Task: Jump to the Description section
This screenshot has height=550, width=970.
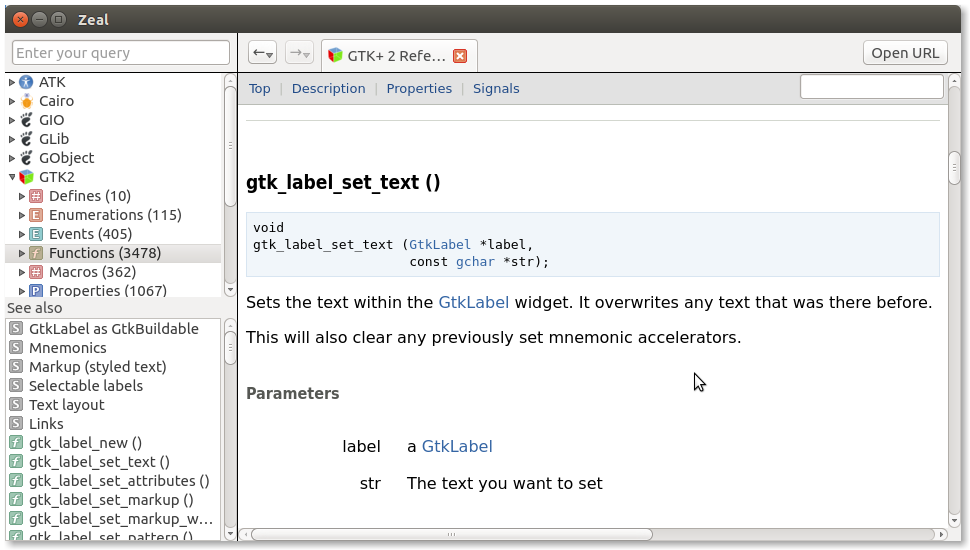Action: click(x=328, y=88)
